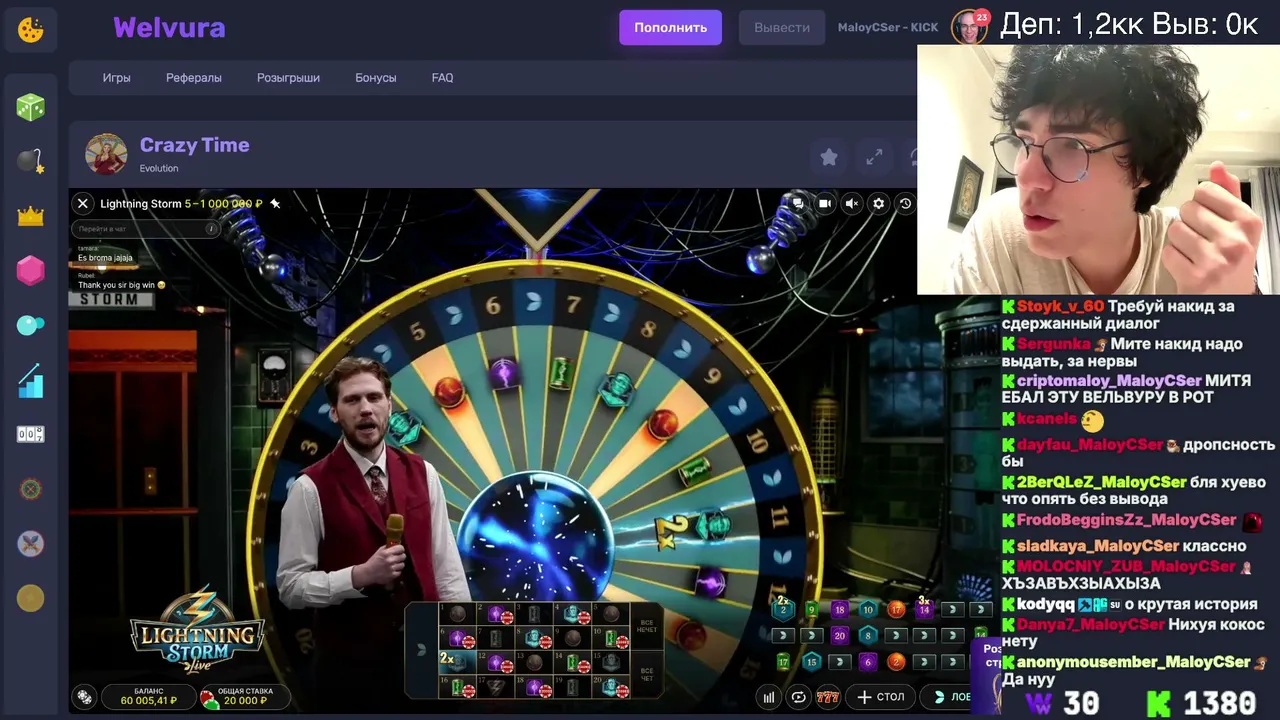Open the gold coin game icon
This screenshot has width=1280, height=720.
pos(30,598)
